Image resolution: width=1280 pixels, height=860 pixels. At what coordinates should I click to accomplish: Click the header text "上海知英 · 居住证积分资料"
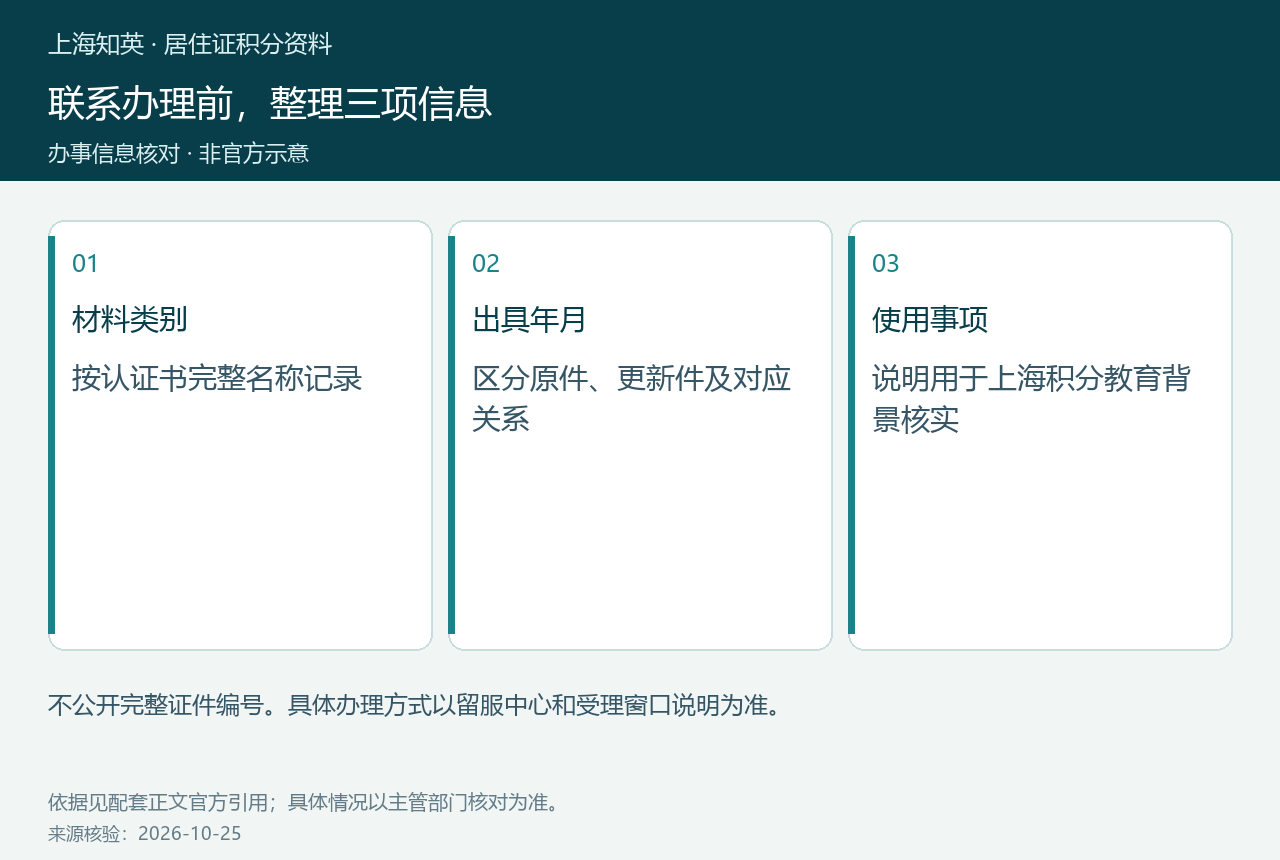click(x=190, y=44)
